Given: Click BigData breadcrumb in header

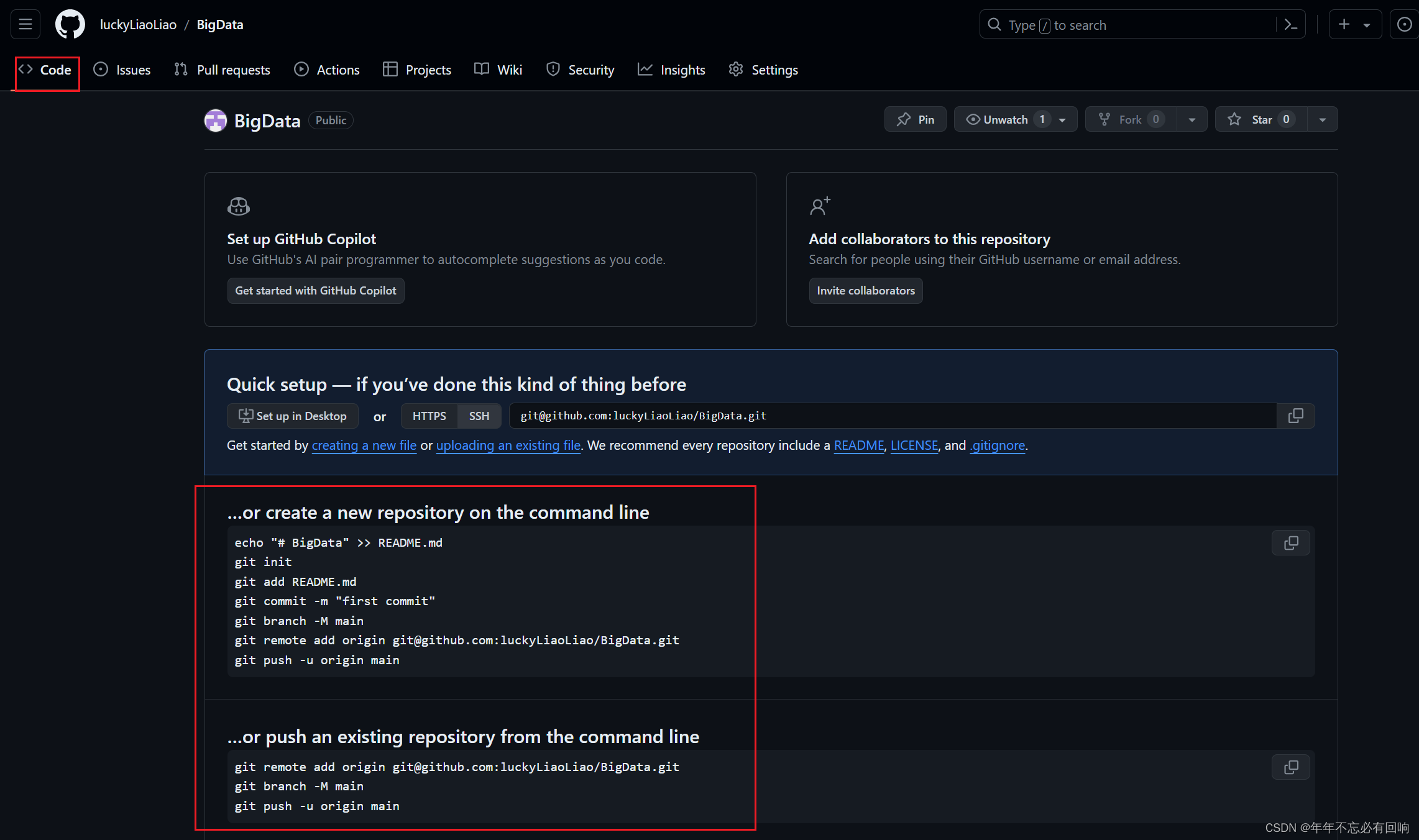Looking at the screenshot, I should (220, 25).
